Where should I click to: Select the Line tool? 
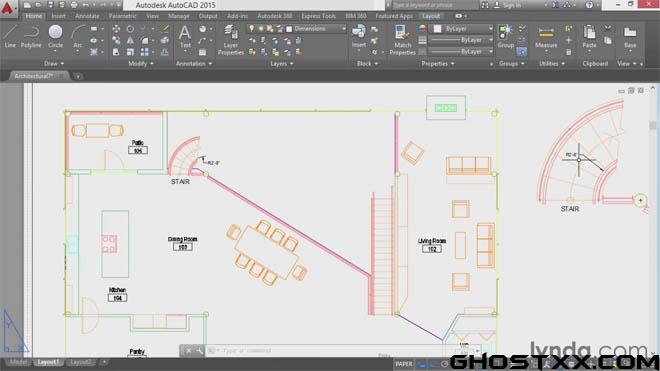point(10,36)
